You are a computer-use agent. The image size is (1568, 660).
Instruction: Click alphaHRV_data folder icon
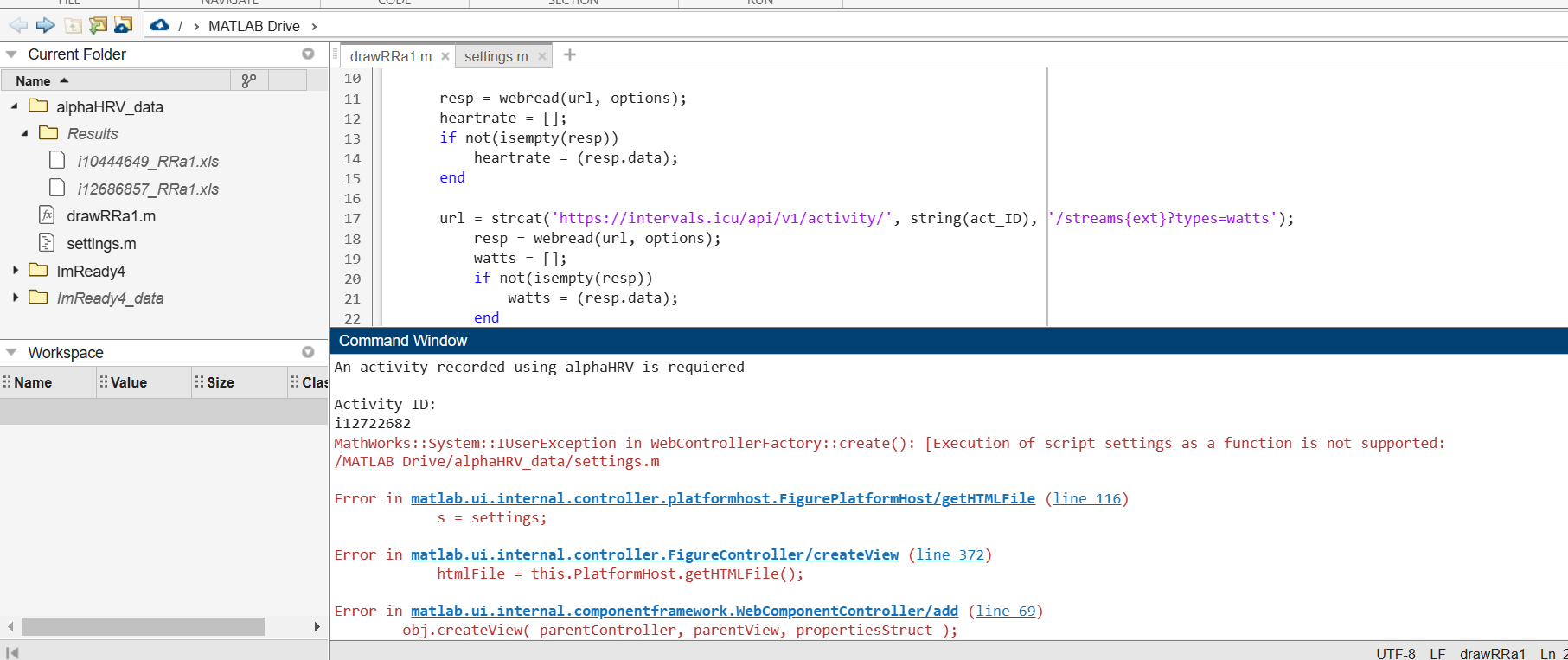coord(38,106)
